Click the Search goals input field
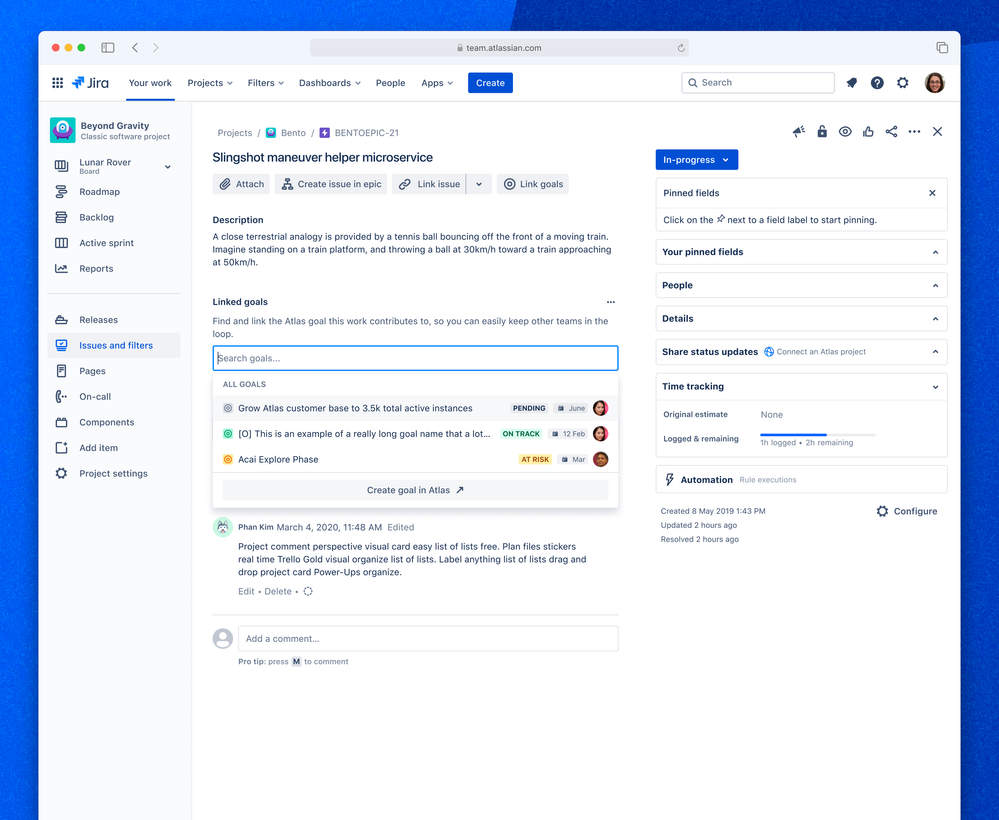 tap(414, 357)
